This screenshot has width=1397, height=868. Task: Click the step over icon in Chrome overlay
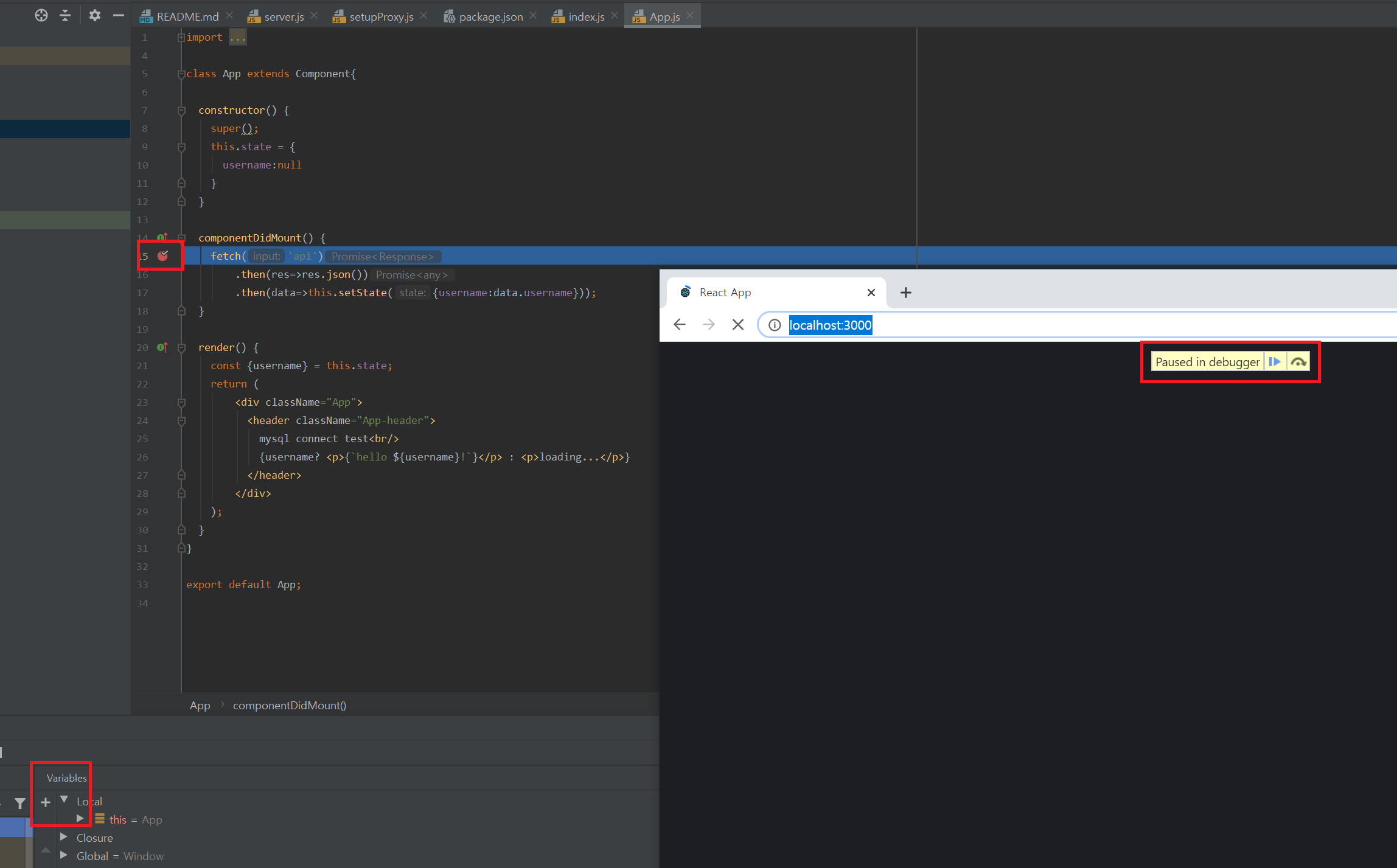(1299, 361)
